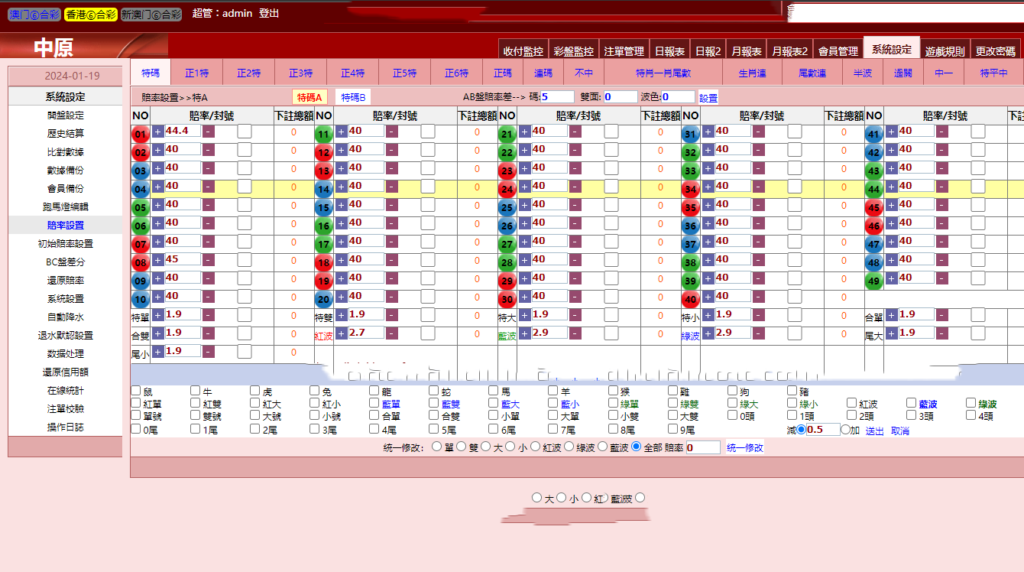1024x572 pixels.
Task: Check the 大單 checkbox
Action: 552,415
